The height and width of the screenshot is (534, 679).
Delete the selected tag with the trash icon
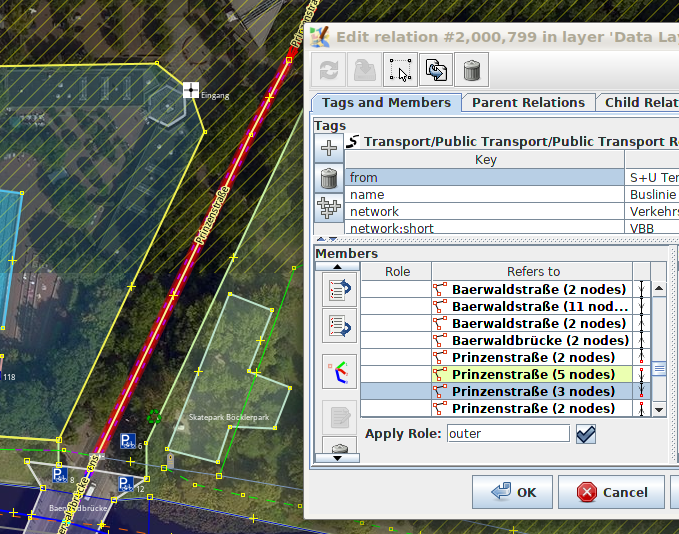coord(329,179)
